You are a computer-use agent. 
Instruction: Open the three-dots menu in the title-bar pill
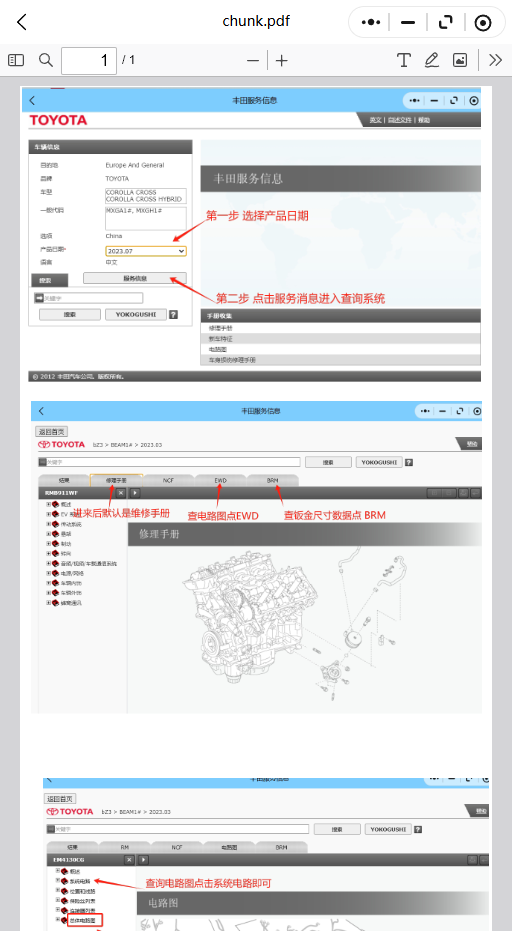click(371, 23)
